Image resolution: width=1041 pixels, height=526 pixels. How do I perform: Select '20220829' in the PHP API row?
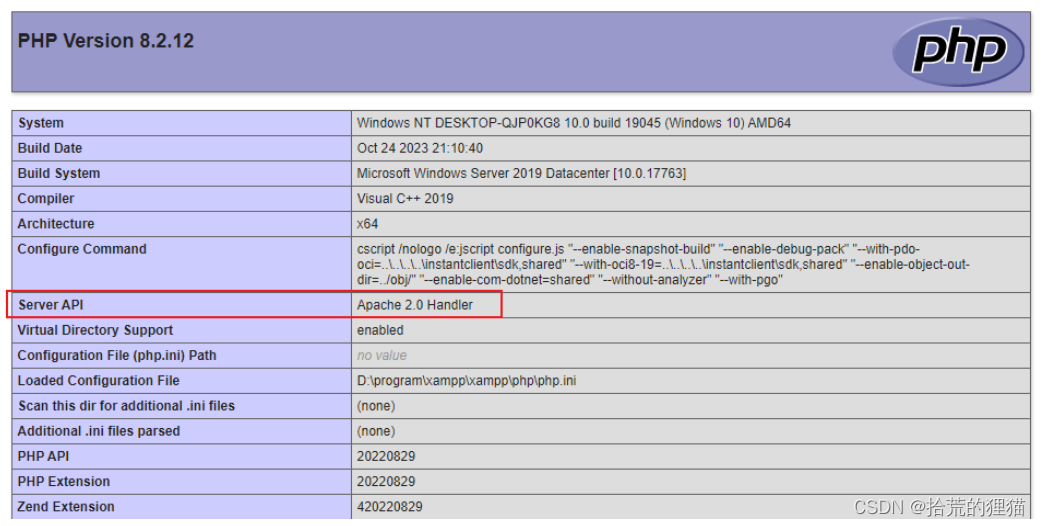click(x=386, y=456)
